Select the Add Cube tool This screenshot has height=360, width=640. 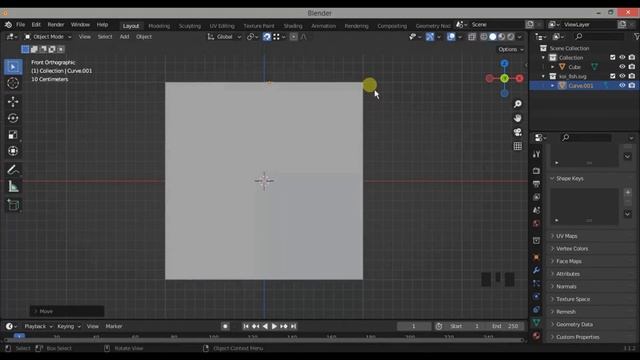click(x=13, y=205)
